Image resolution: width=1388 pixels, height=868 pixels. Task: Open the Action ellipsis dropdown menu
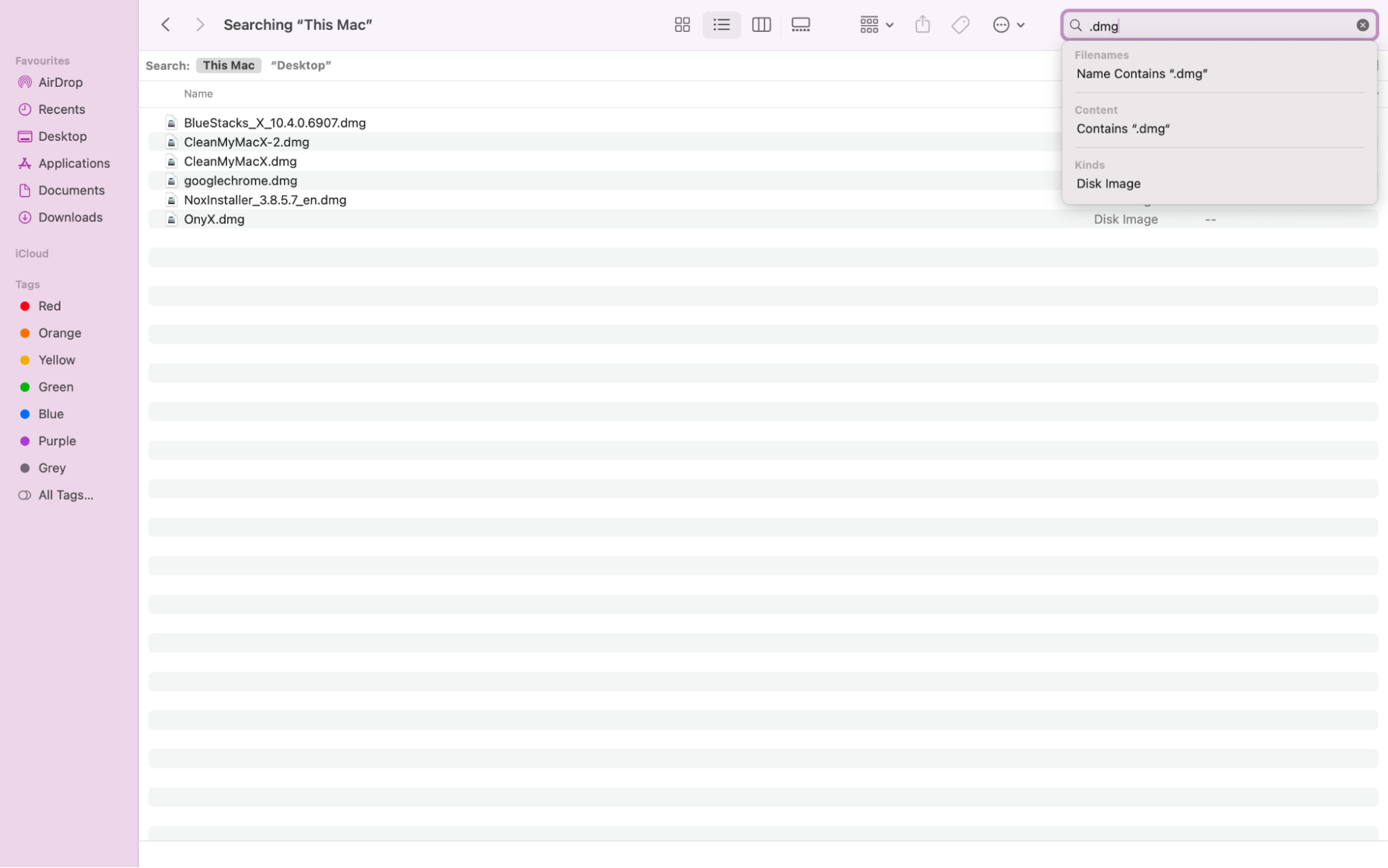[1008, 25]
